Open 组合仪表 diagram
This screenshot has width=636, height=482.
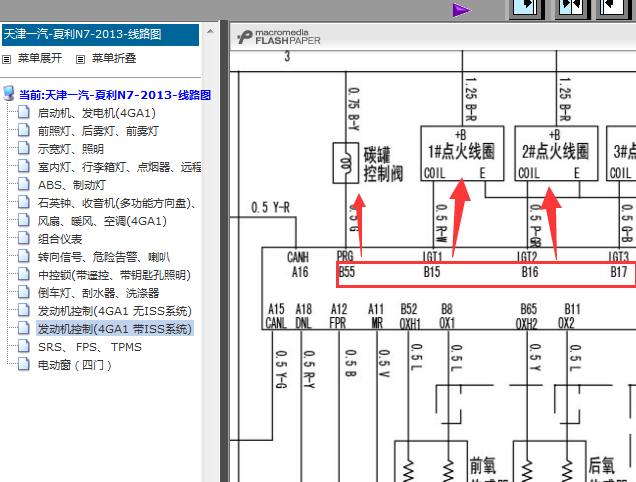point(60,239)
